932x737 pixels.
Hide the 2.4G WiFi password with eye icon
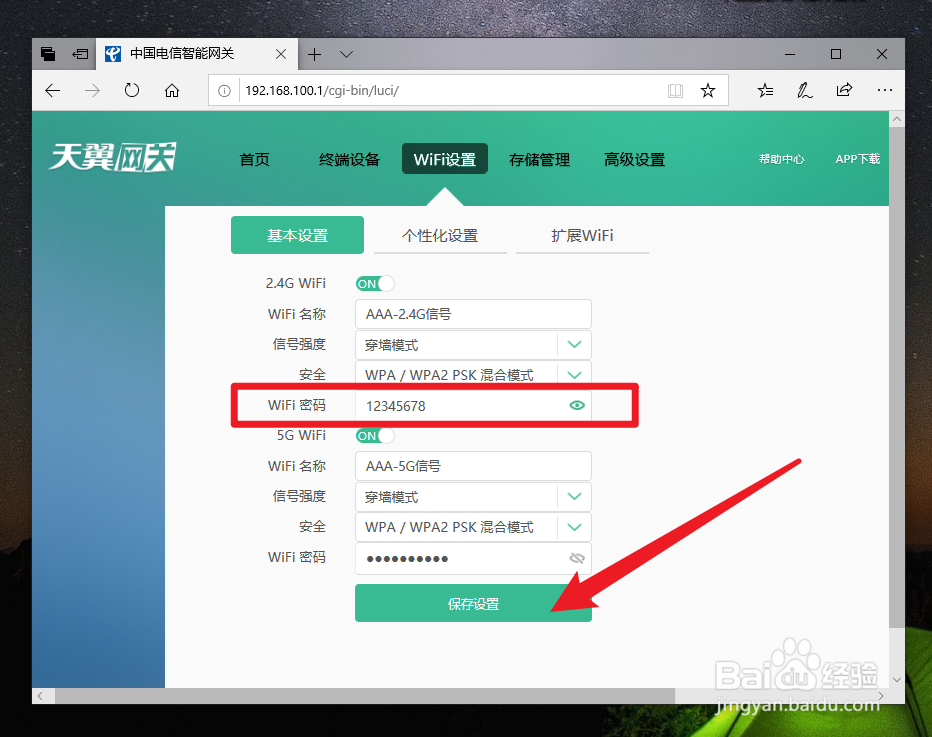(x=577, y=405)
